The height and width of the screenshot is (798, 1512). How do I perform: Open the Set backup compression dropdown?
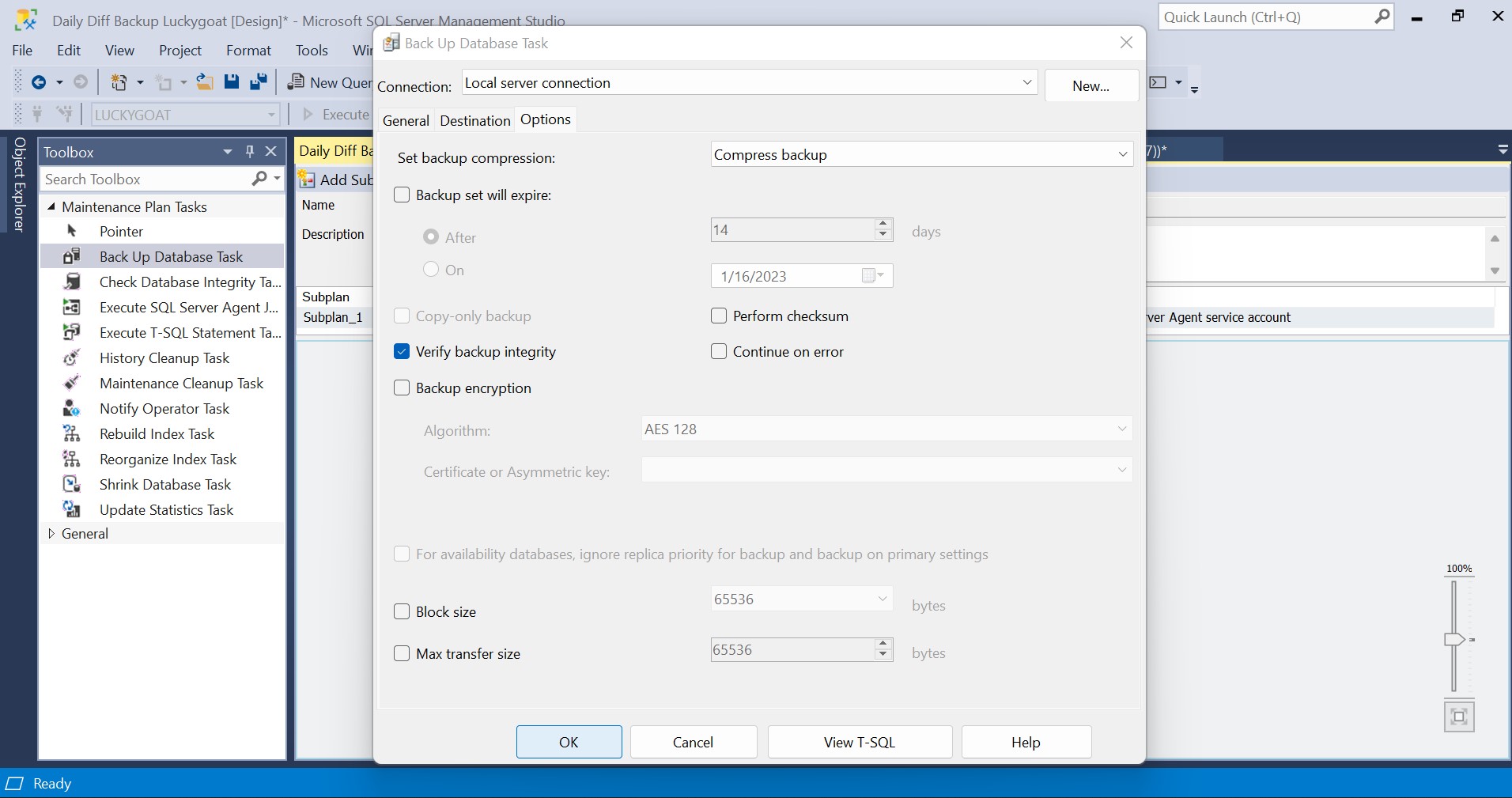pos(1122,154)
